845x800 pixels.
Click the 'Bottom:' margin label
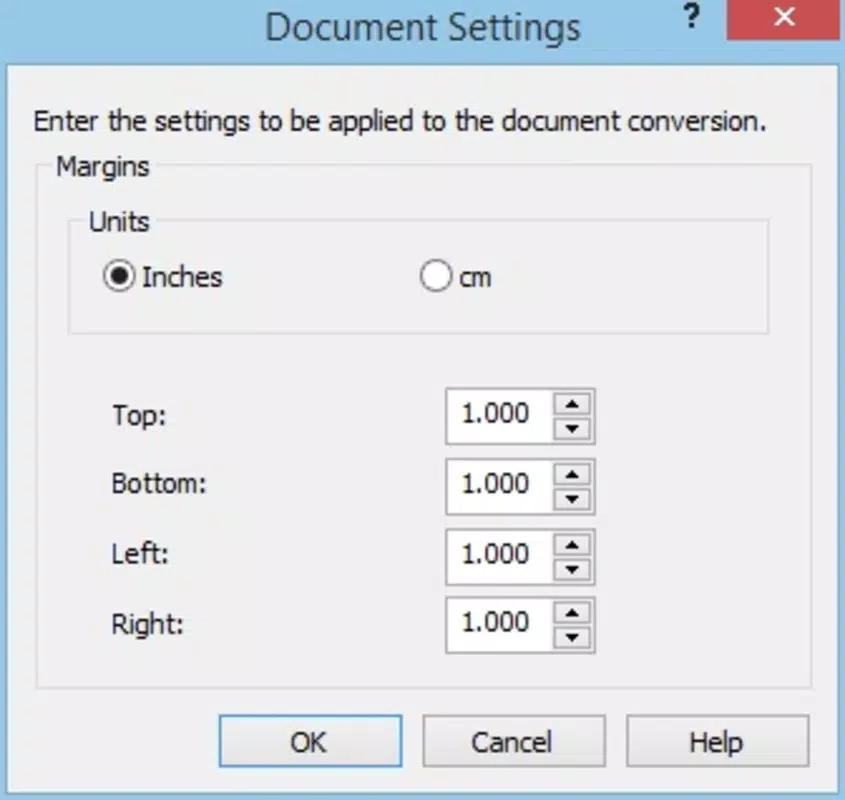[x=159, y=484]
